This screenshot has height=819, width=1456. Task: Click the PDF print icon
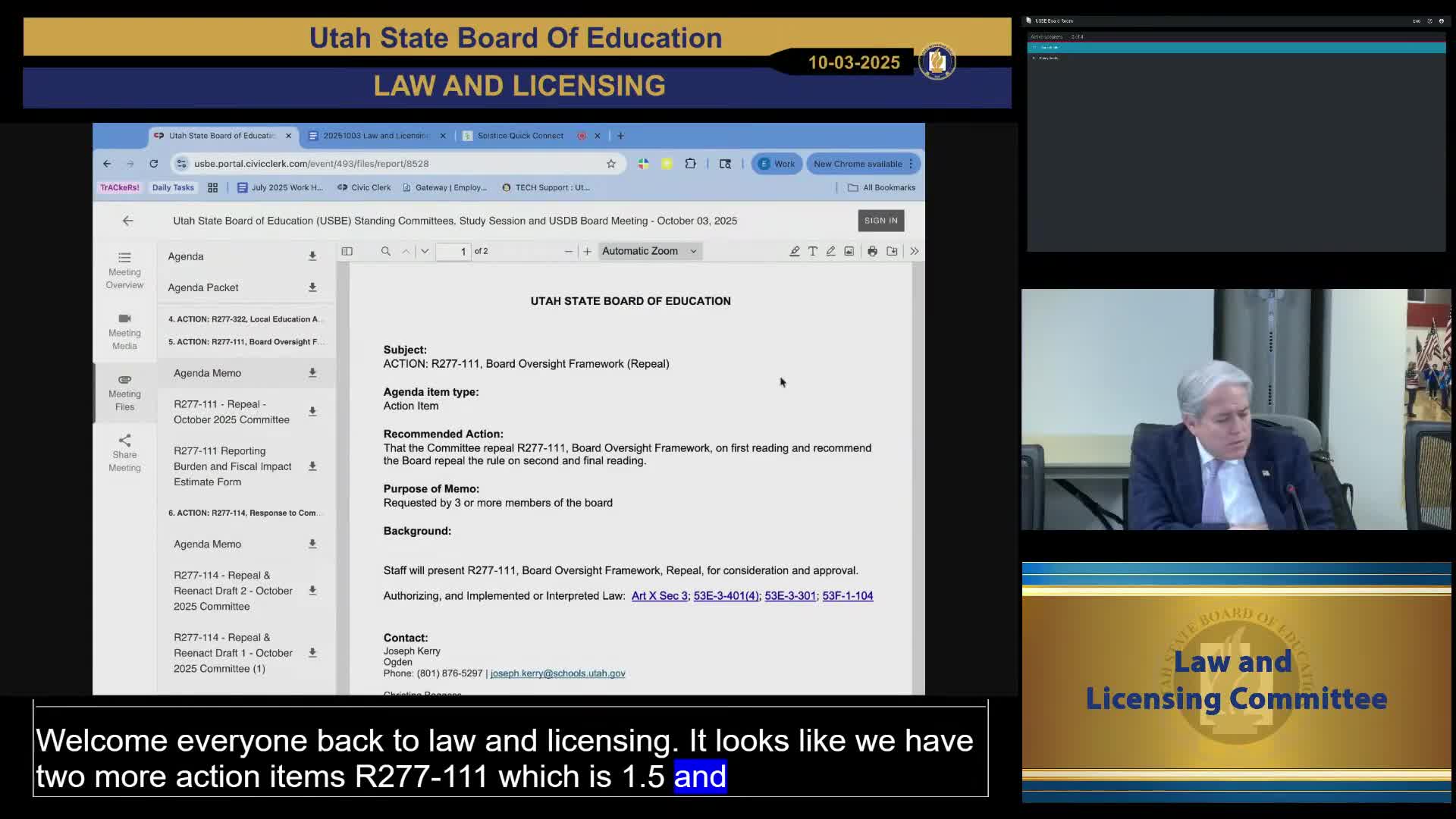(x=872, y=251)
